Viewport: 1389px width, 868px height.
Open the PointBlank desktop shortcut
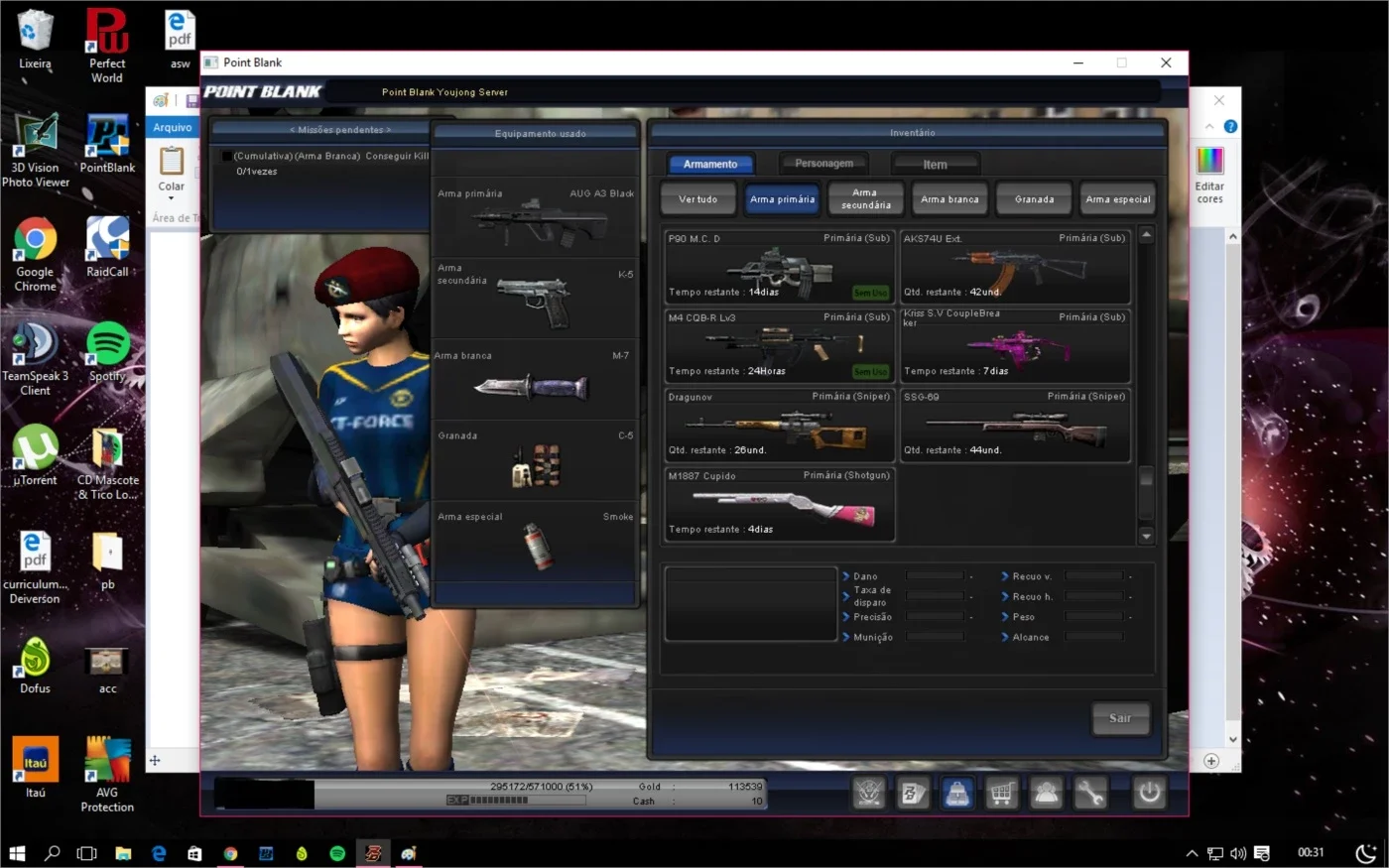(x=107, y=144)
